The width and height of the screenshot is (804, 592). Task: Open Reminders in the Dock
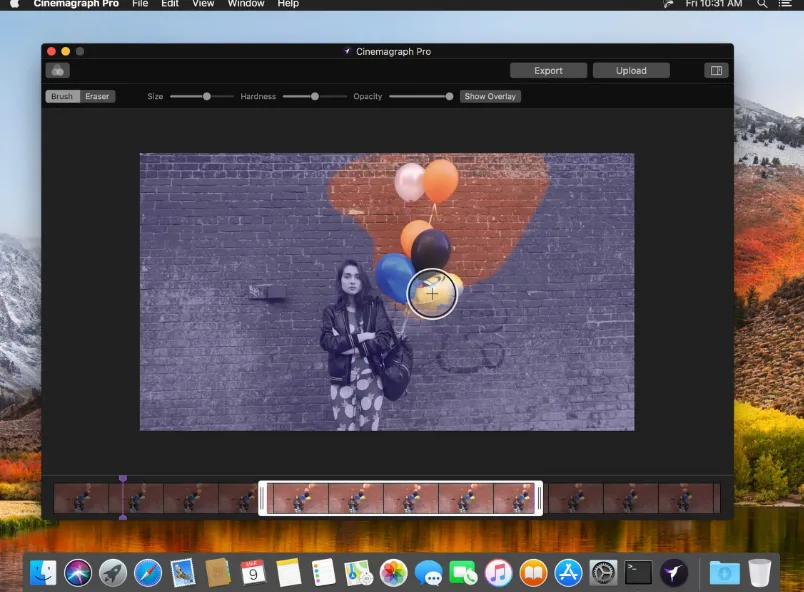(324, 573)
